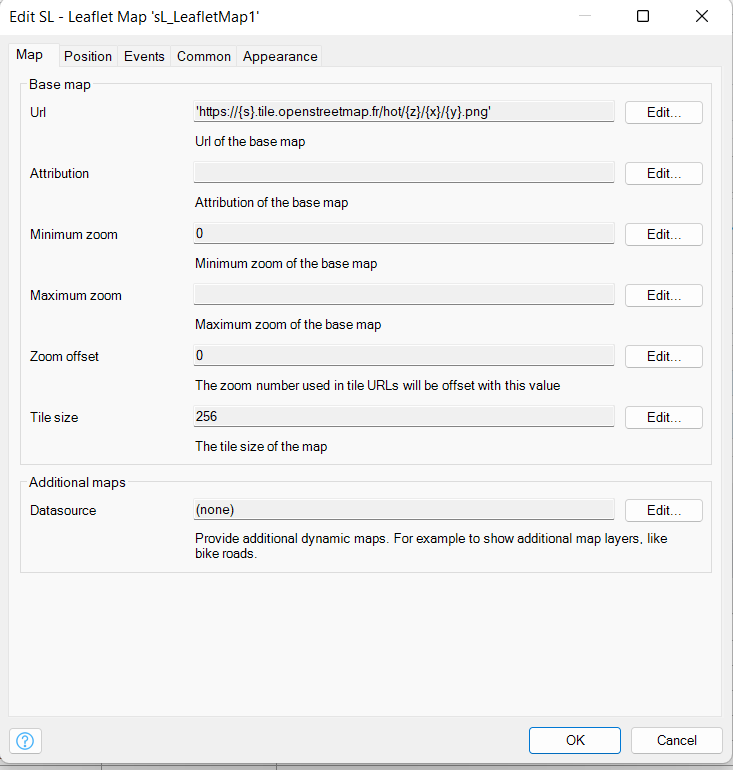Click Edit for Zoom offset

pyautogui.click(x=664, y=356)
